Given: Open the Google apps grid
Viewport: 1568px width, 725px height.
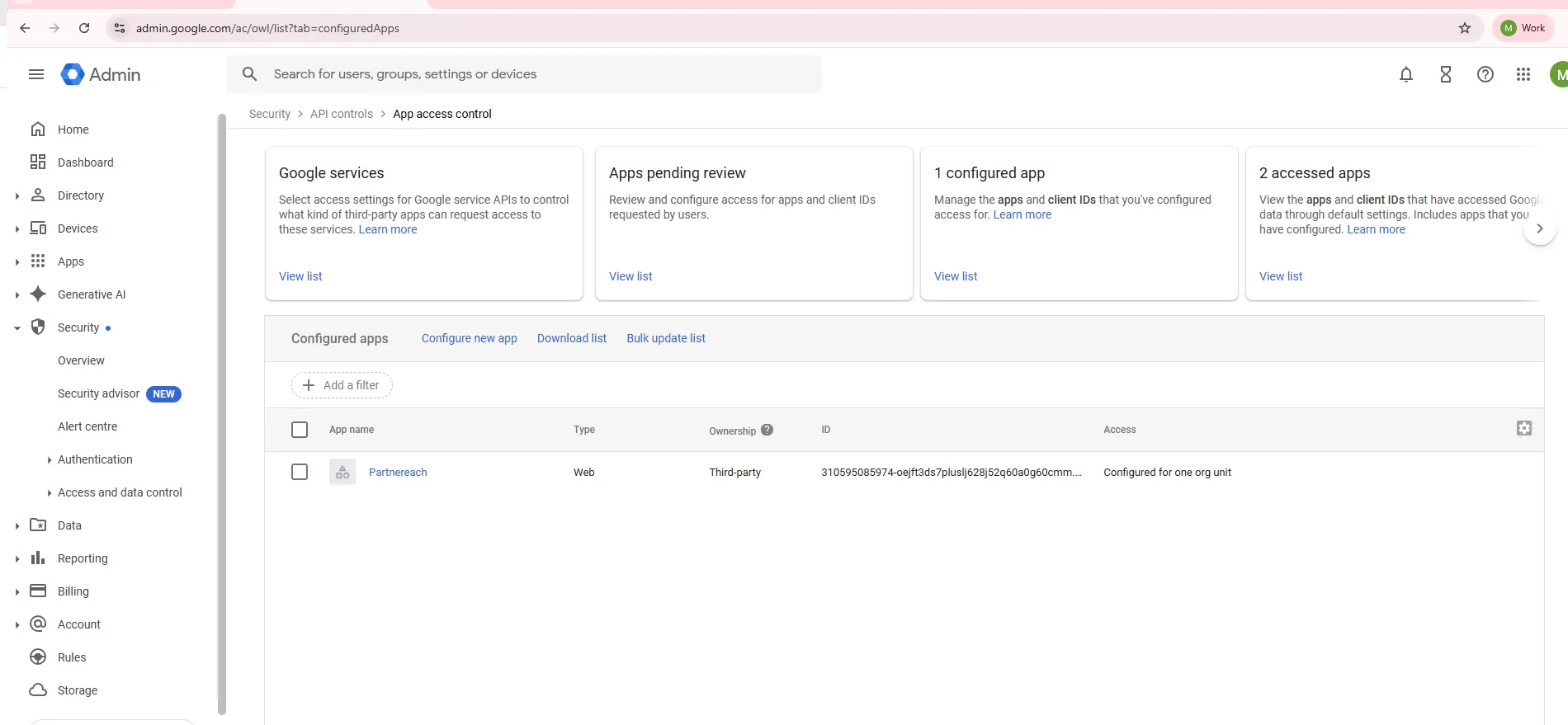Looking at the screenshot, I should click(x=1523, y=74).
